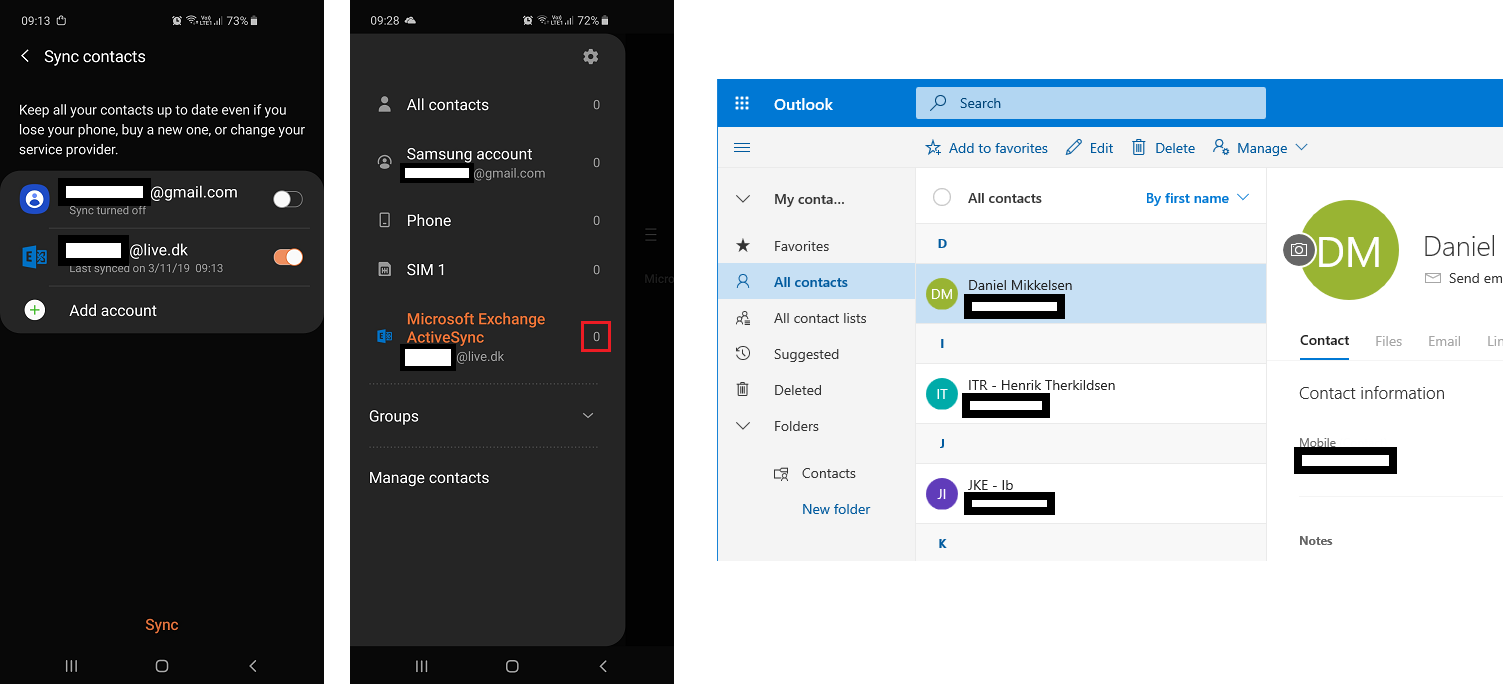Change the contact photo via camera icon
The height and width of the screenshot is (684, 1503).
pos(1299,250)
